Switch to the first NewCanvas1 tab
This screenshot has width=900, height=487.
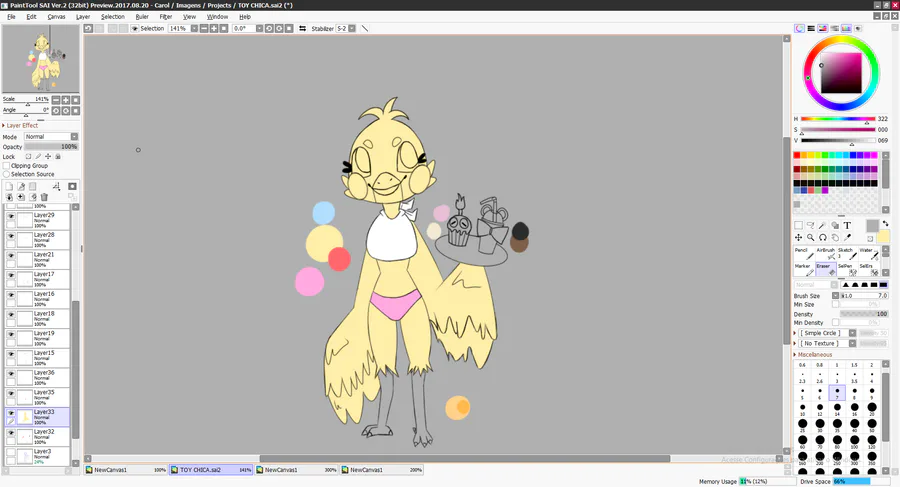point(126,470)
